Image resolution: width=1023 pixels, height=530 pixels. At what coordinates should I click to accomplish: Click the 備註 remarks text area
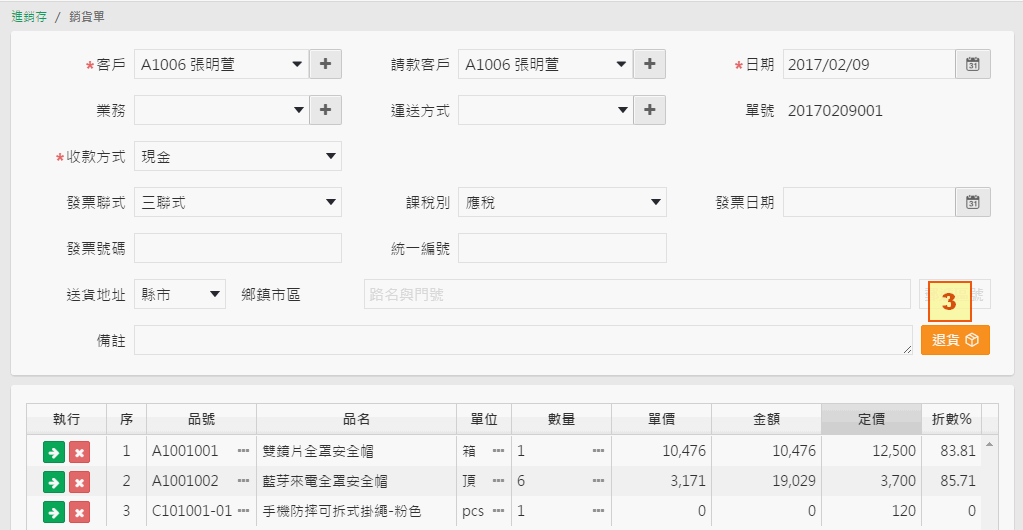click(x=523, y=340)
